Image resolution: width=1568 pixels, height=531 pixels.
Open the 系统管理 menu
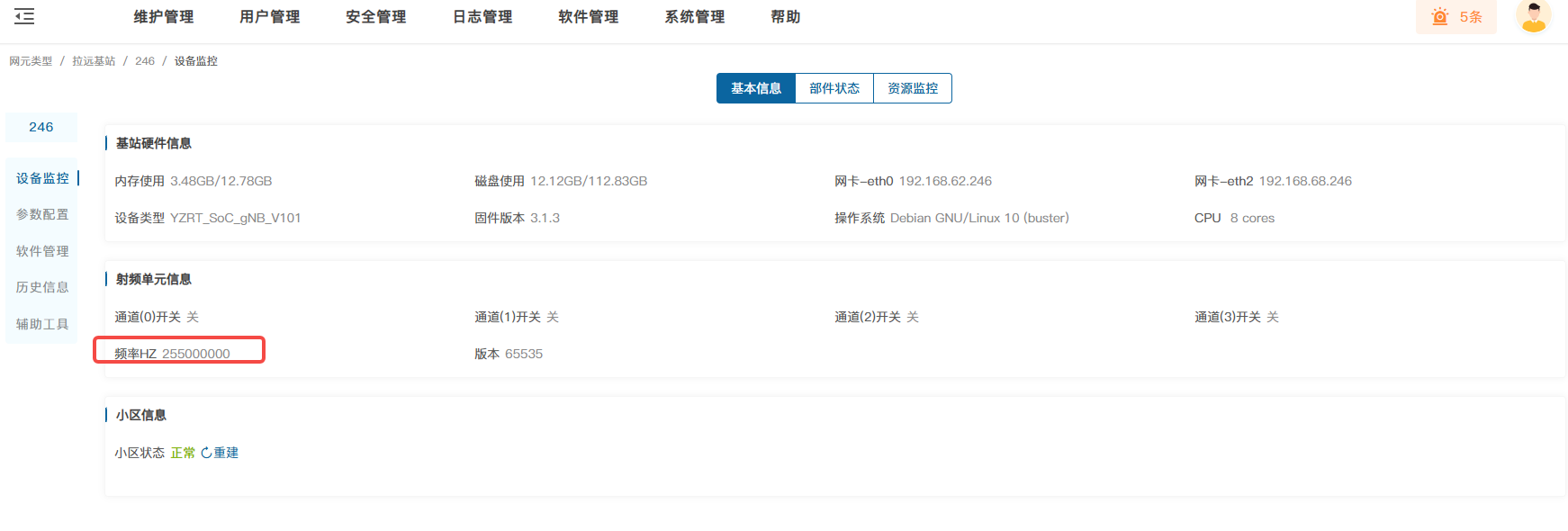694,17
